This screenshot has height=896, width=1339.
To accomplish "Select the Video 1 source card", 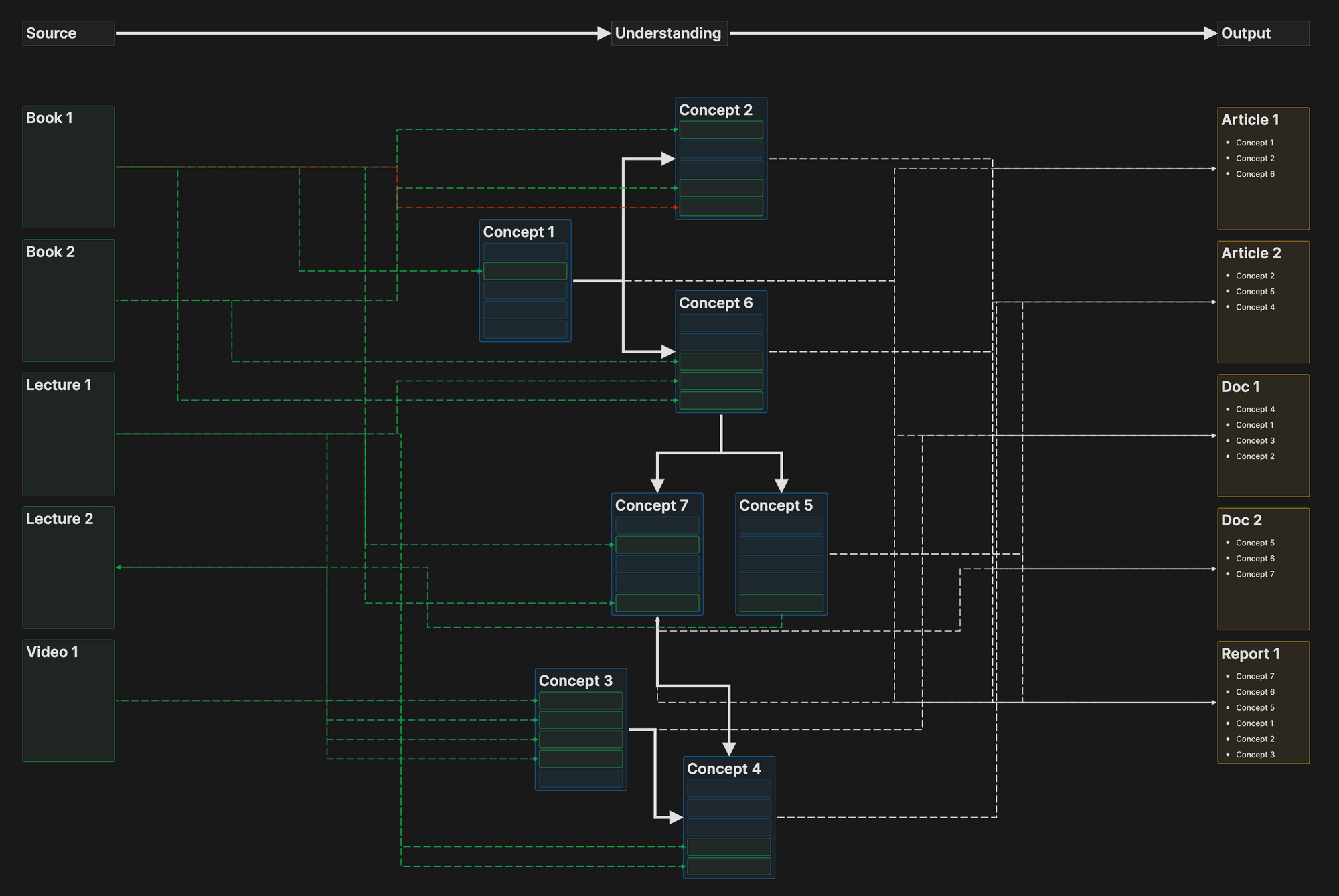I will click(x=68, y=701).
